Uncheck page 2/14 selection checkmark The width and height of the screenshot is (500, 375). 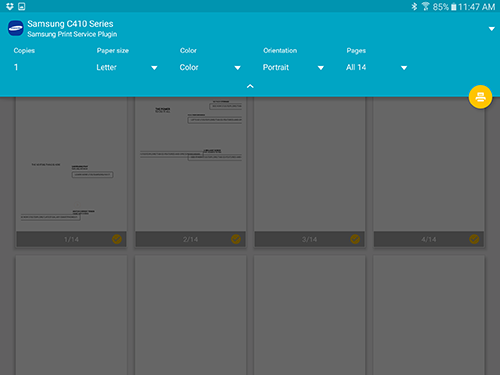click(236, 239)
